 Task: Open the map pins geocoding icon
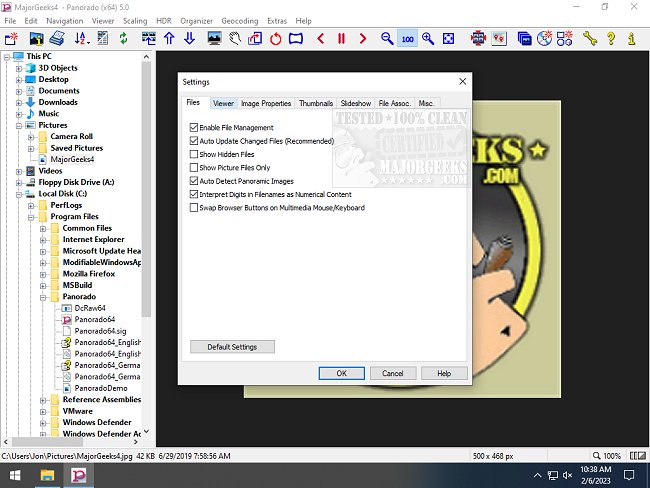click(x=499, y=39)
